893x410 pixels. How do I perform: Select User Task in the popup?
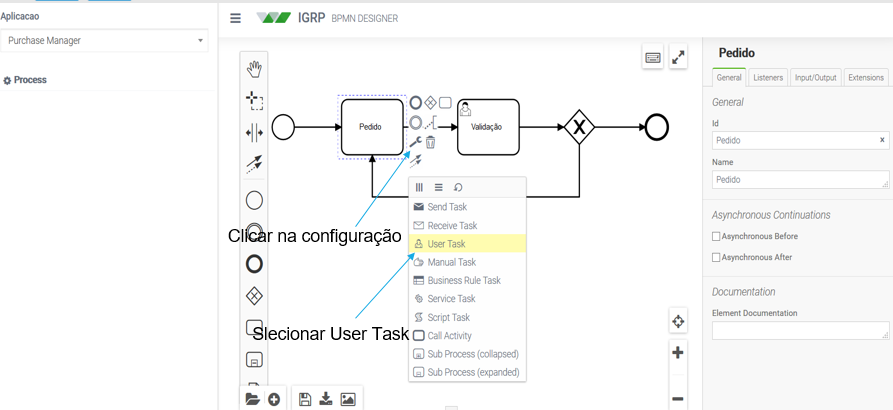point(467,244)
